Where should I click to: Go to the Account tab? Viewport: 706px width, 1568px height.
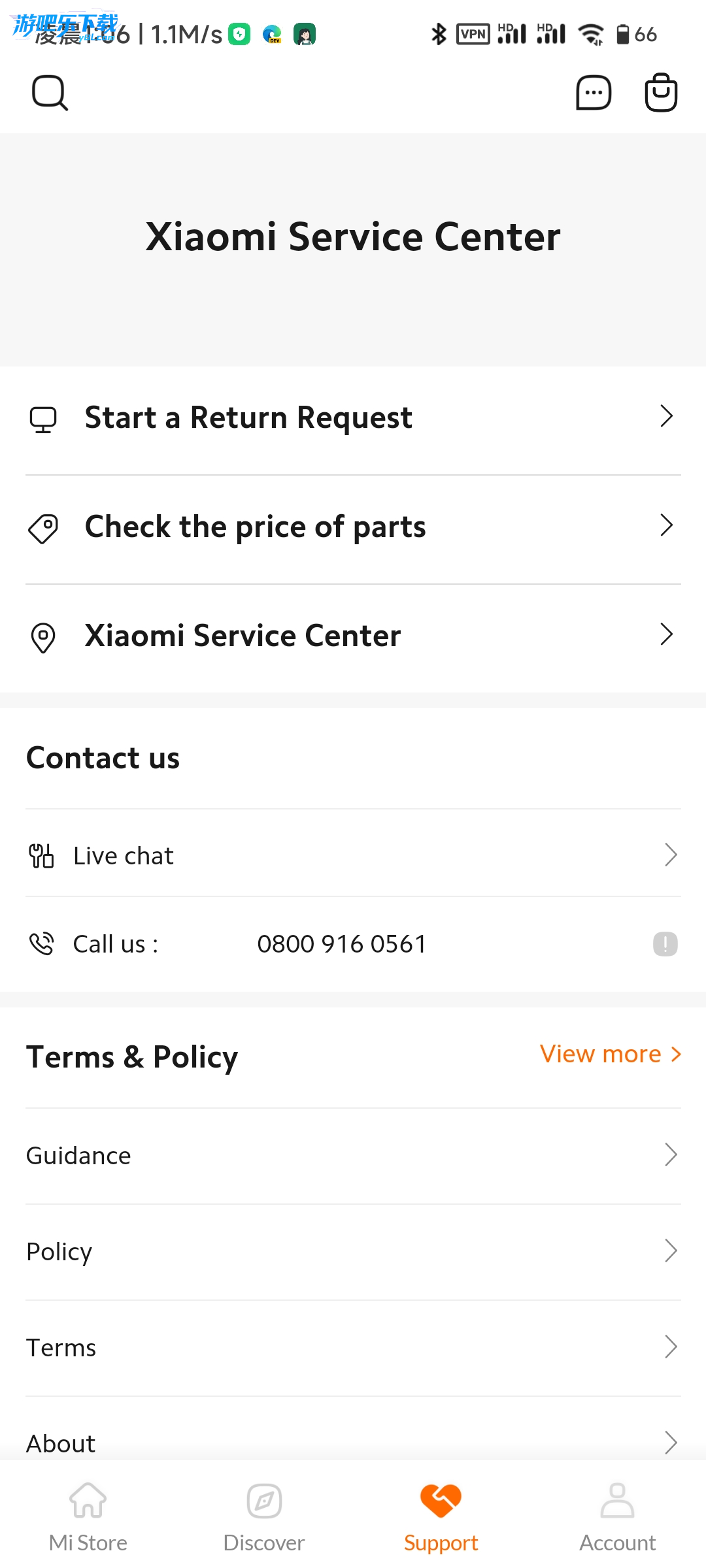click(x=617, y=1516)
